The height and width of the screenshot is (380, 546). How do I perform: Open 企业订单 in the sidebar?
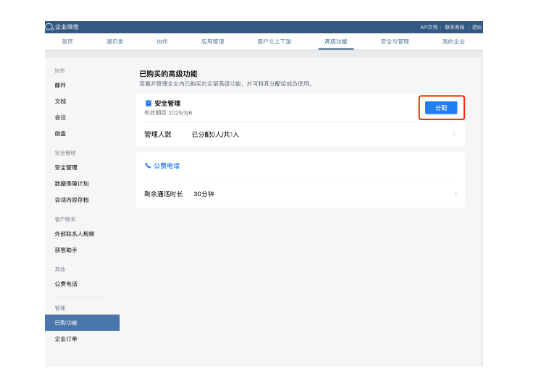point(66,339)
